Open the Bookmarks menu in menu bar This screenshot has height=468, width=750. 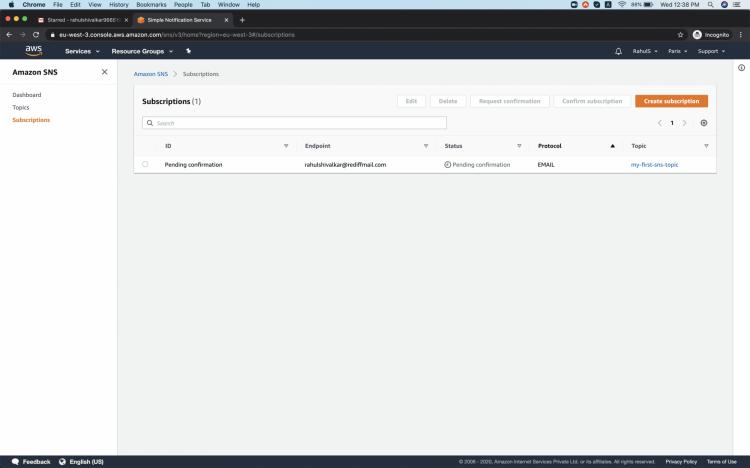pos(150,5)
